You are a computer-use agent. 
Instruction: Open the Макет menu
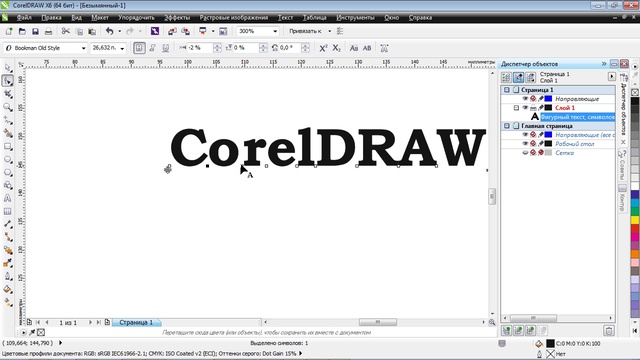[x=100, y=18]
